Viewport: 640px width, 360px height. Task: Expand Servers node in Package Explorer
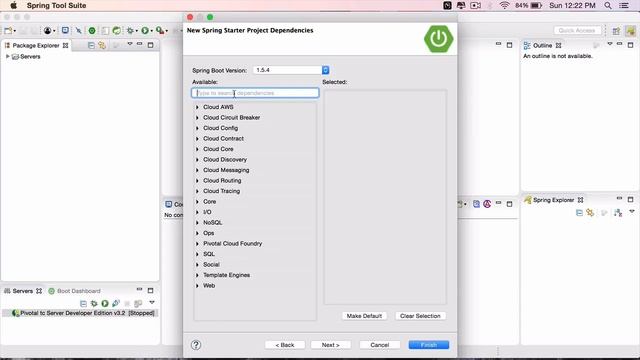pyautogui.click(x=7, y=56)
